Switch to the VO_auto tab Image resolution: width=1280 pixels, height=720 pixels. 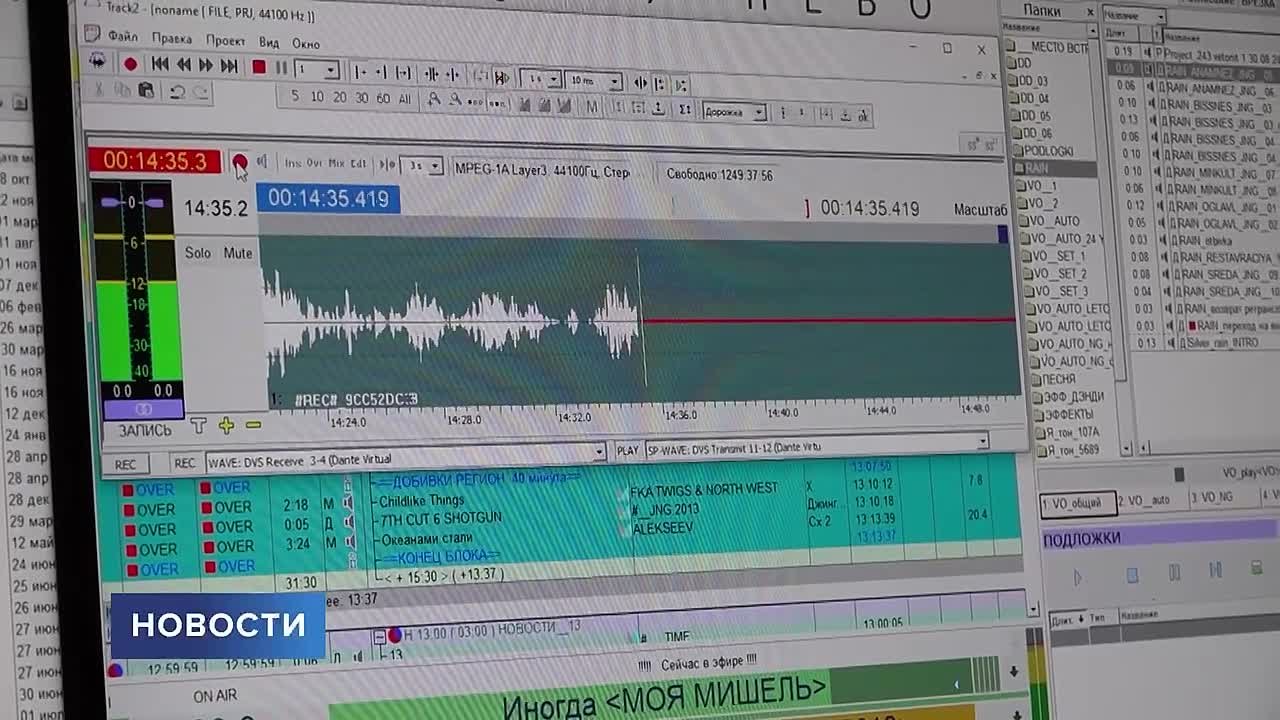tap(1148, 499)
